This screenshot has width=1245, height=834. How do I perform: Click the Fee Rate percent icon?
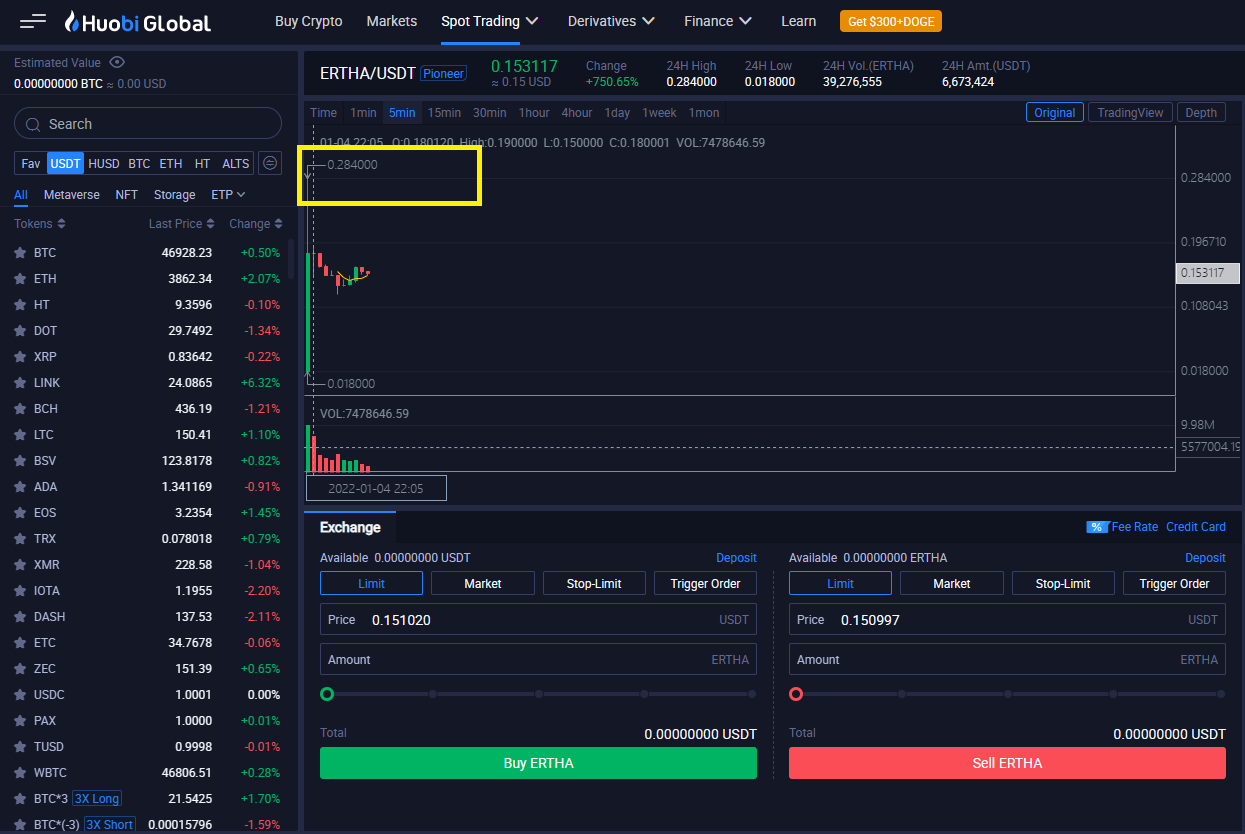(1097, 527)
